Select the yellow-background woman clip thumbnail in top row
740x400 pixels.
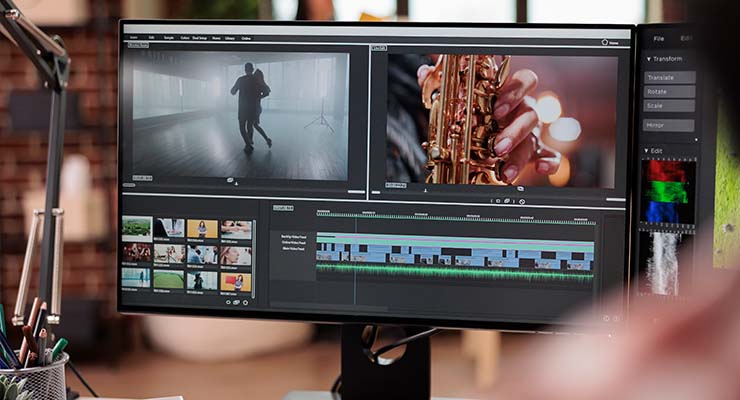[x=203, y=228]
